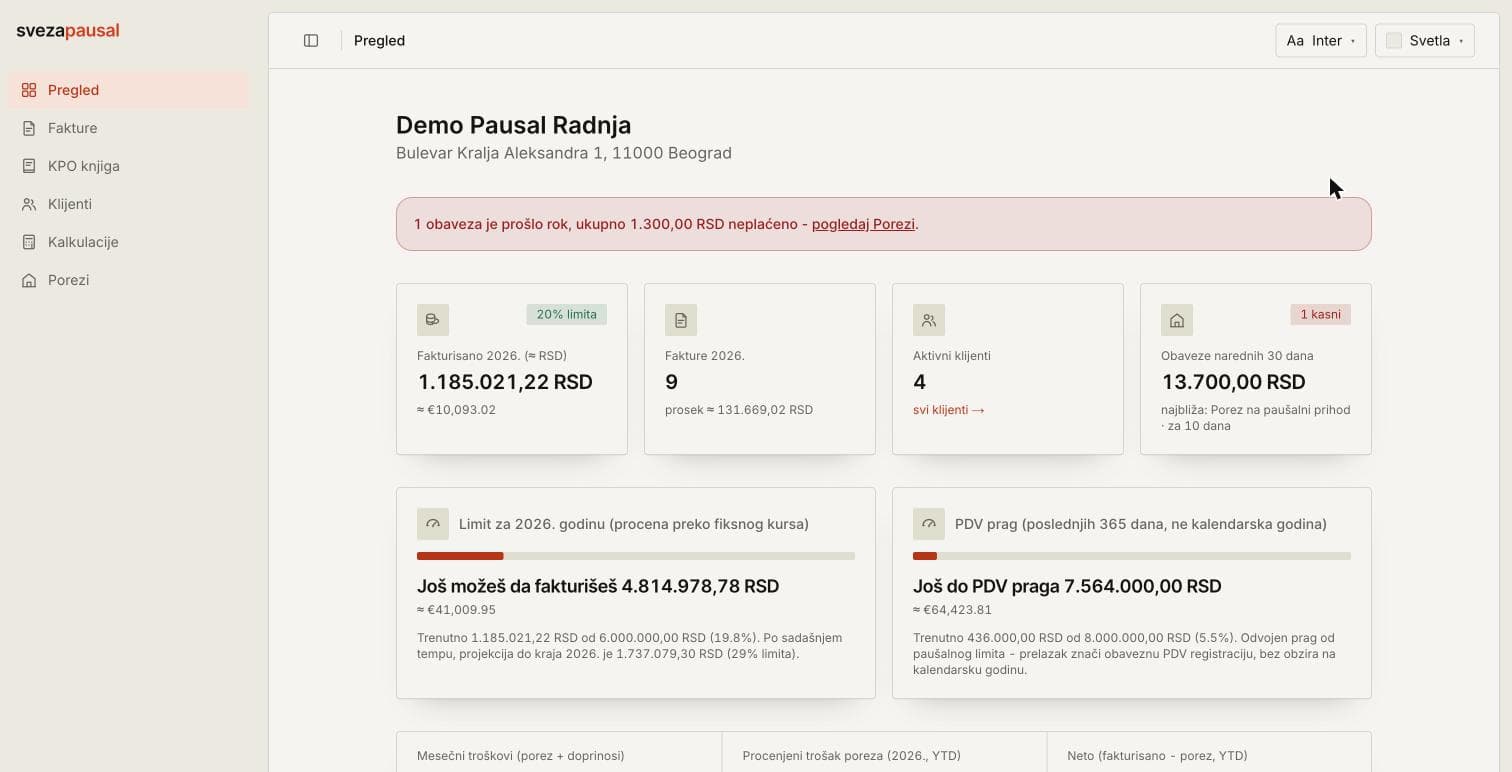The height and width of the screenshot is (772, 1512).
Task: Click the Pregled grid icon in sidebar
Action: click(x=29, y=90)
